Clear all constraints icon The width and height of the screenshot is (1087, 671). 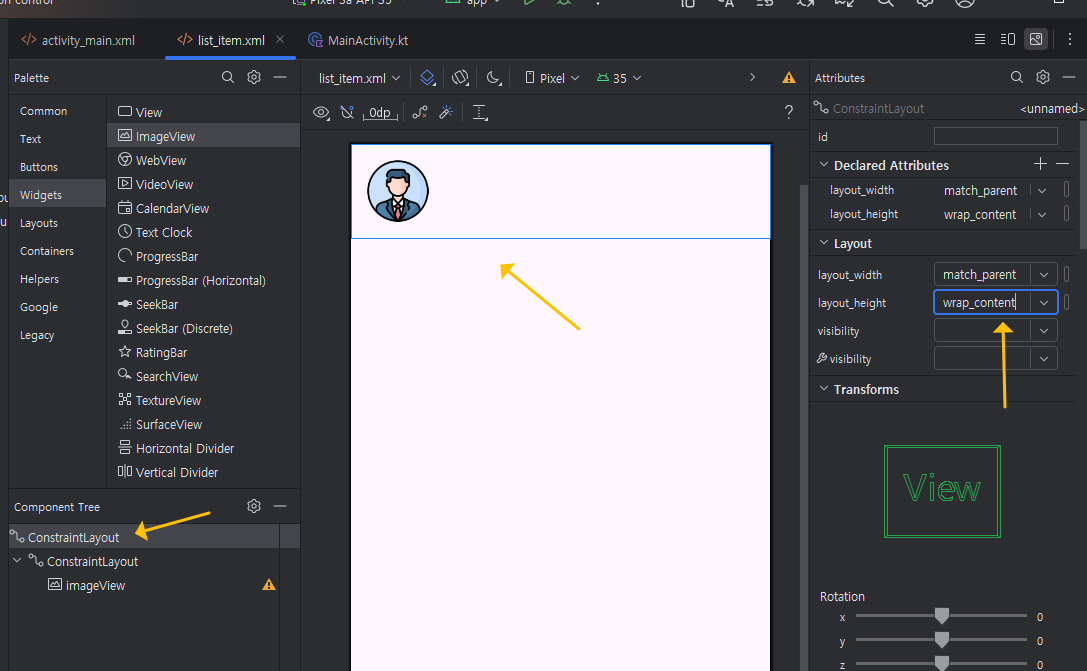click(x=420, y=112)
